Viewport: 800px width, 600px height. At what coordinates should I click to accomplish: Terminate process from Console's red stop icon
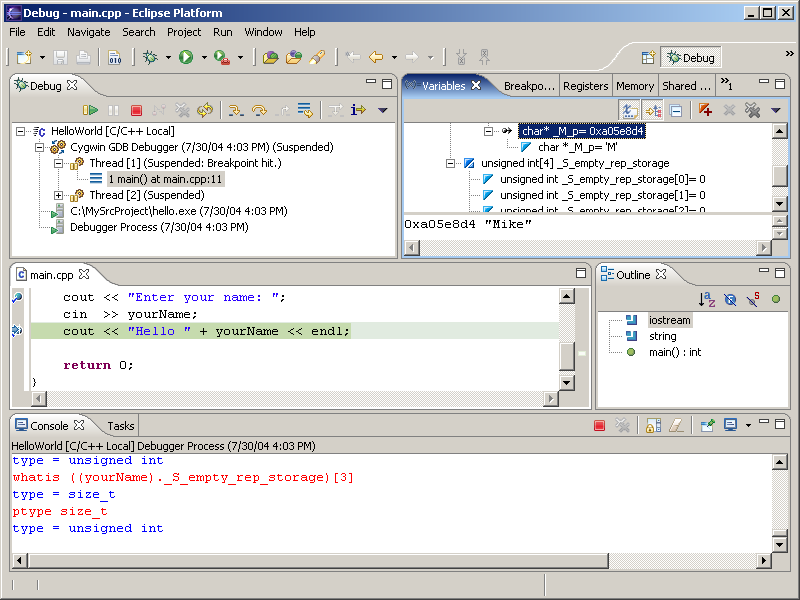tap(600, 426)
